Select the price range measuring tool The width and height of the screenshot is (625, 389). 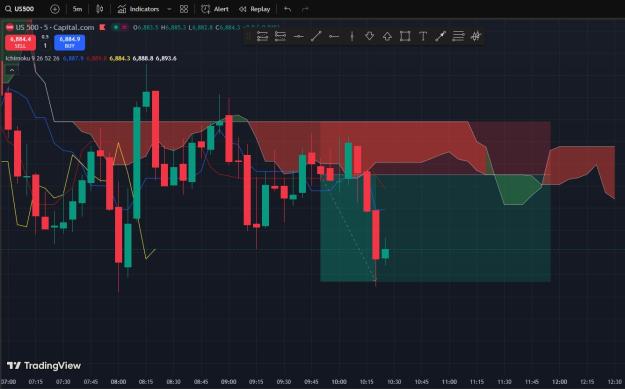click(440, 36)
